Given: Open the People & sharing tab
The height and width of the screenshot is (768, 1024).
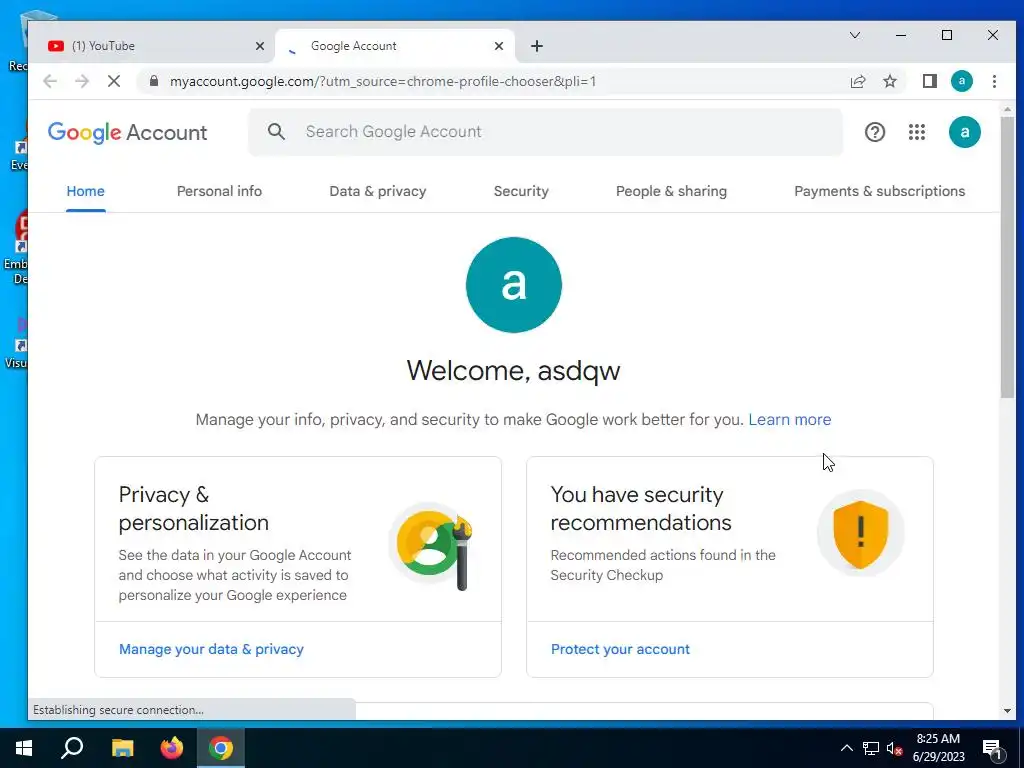Looking at the screenshot, I should click(671, 191).
